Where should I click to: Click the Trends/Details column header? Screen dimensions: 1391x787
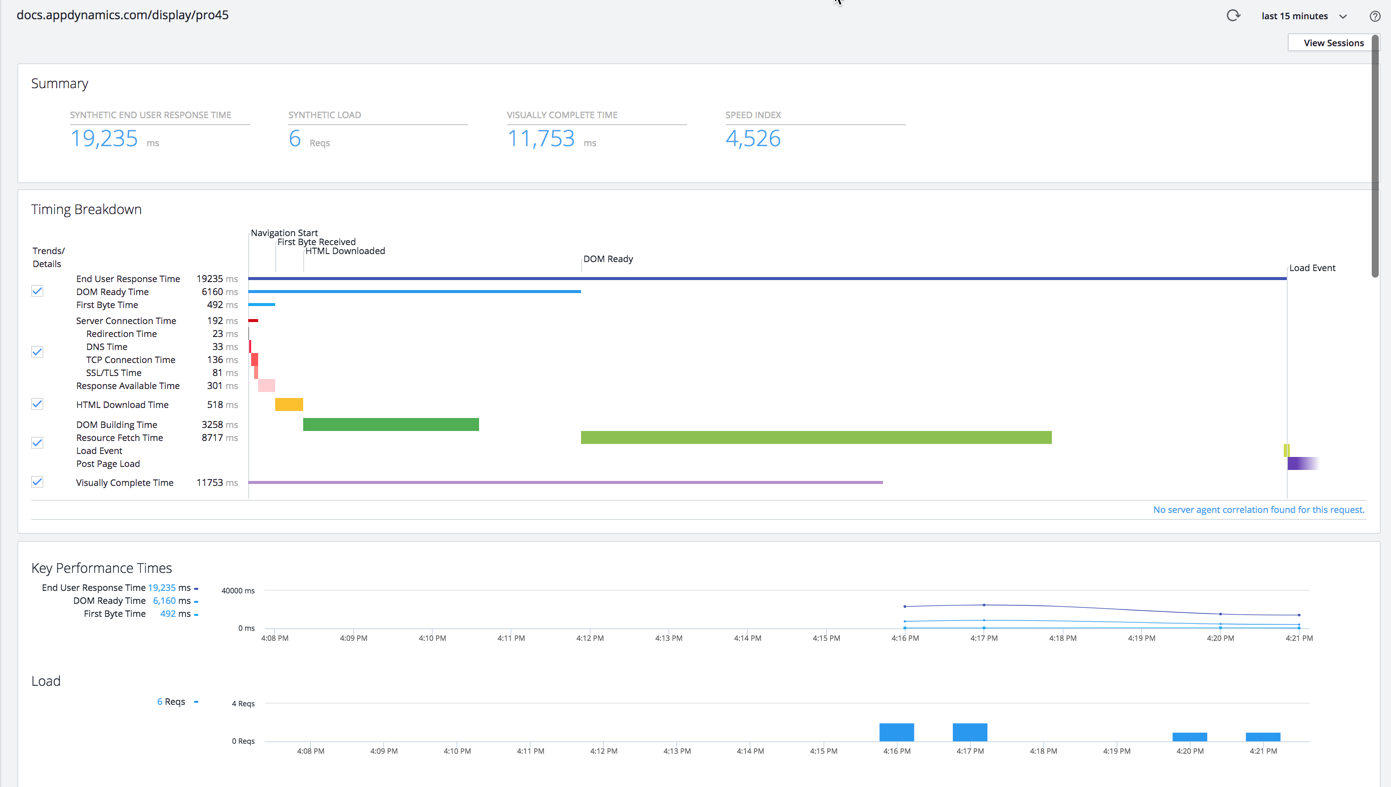[x=48, y=257]
